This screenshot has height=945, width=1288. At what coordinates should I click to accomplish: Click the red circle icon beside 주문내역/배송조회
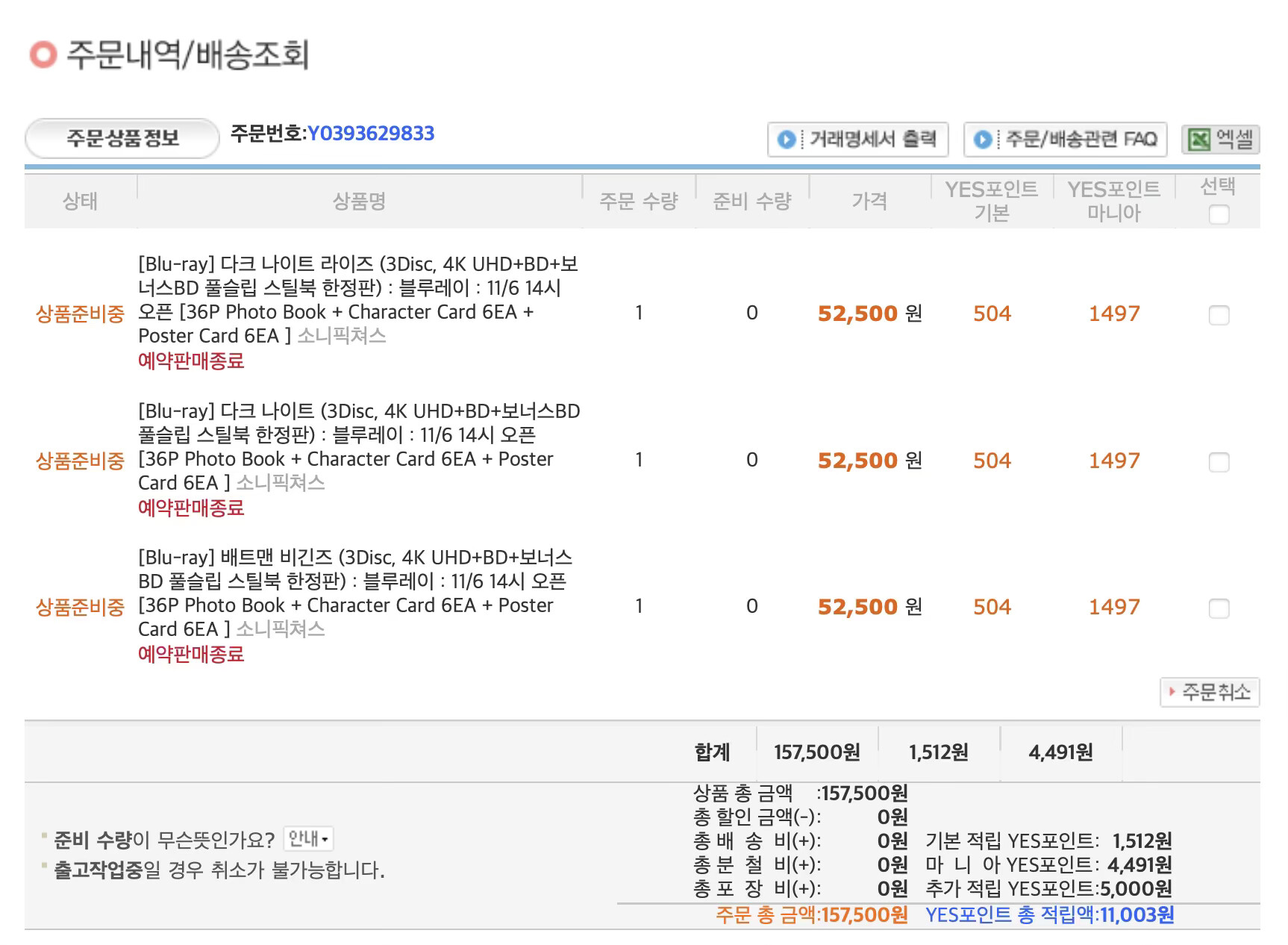[x=43, y=54]
